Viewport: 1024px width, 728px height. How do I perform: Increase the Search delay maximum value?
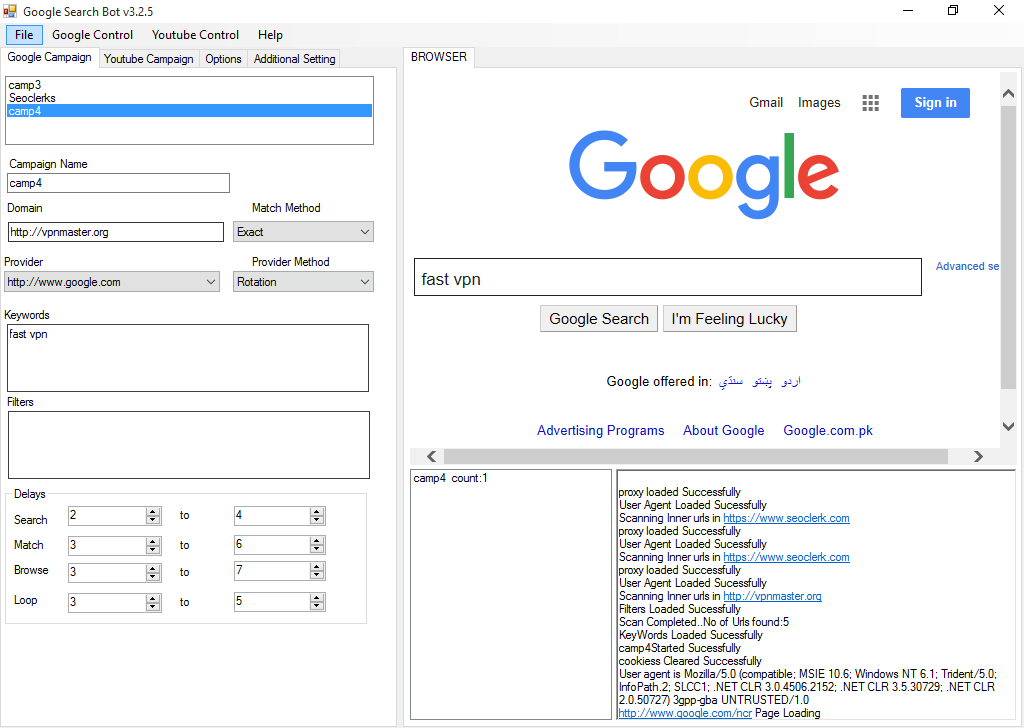(317, 512)
